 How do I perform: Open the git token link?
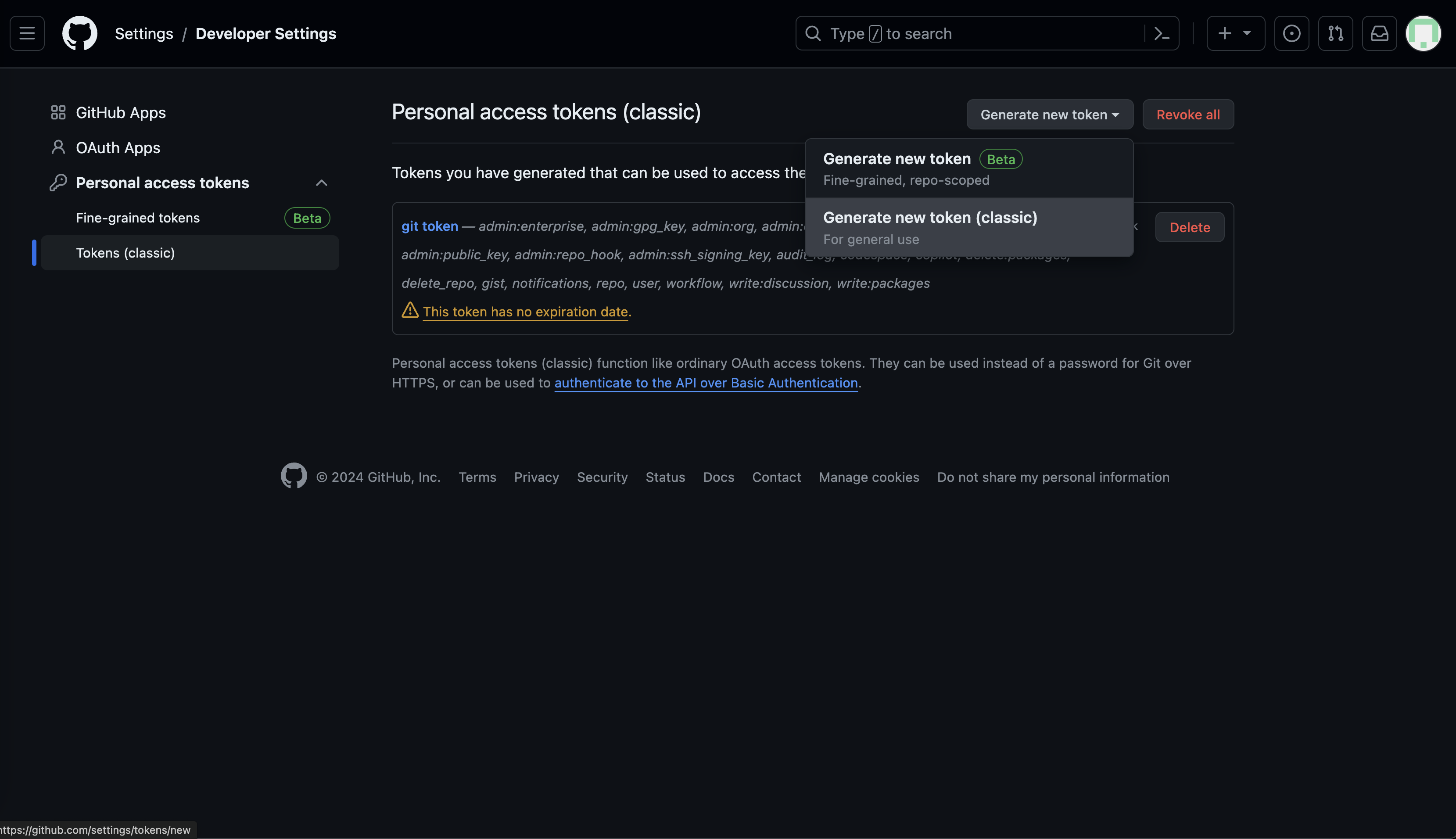point(429,226)
